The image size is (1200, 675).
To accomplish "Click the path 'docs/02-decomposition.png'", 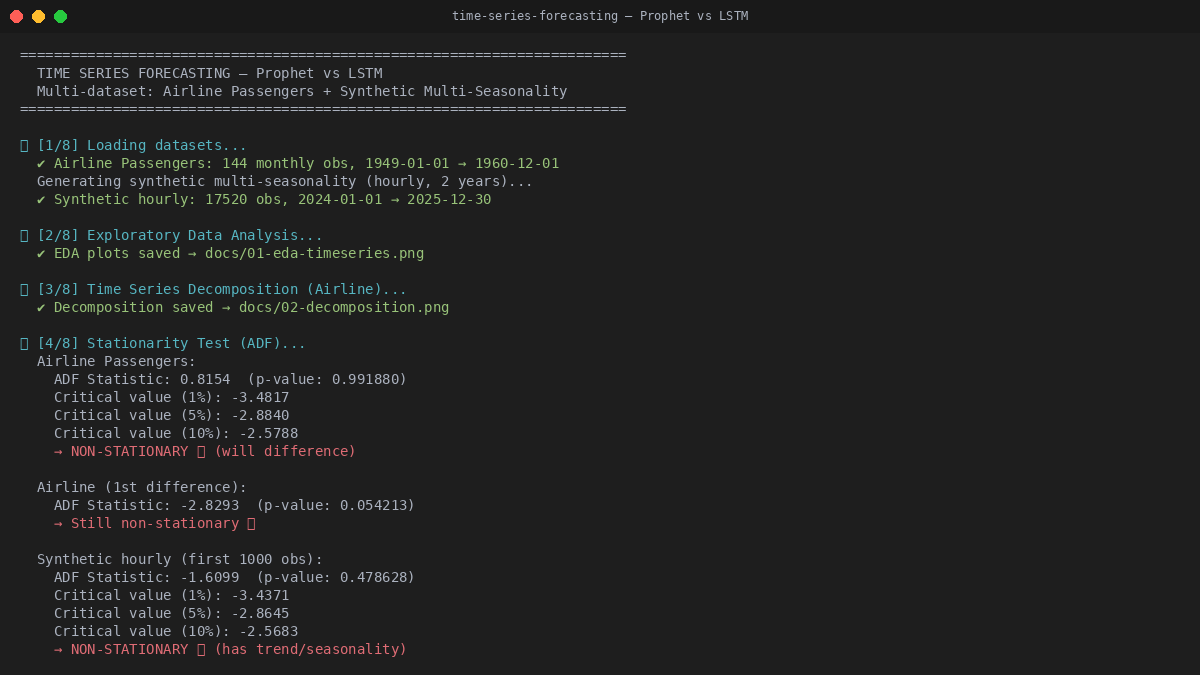I will click(344, 307).
